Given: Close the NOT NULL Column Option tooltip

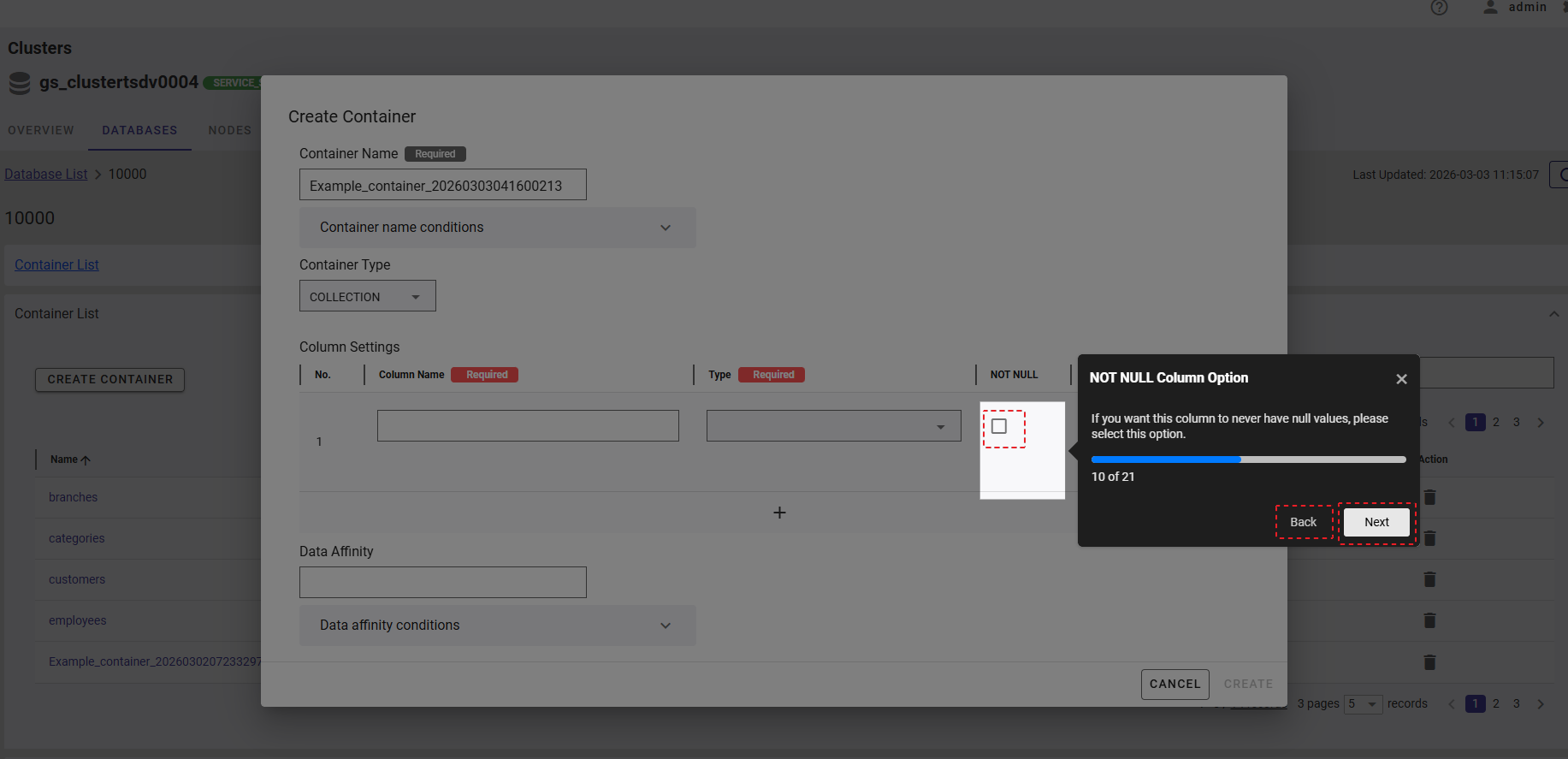Looking at the screenshot, I should pos(1401,379).
